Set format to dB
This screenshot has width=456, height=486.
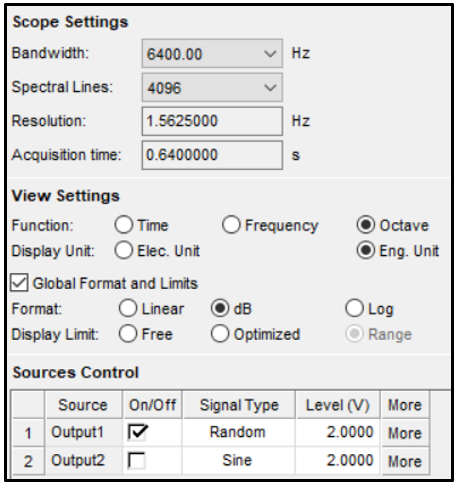tap(220, 308)
